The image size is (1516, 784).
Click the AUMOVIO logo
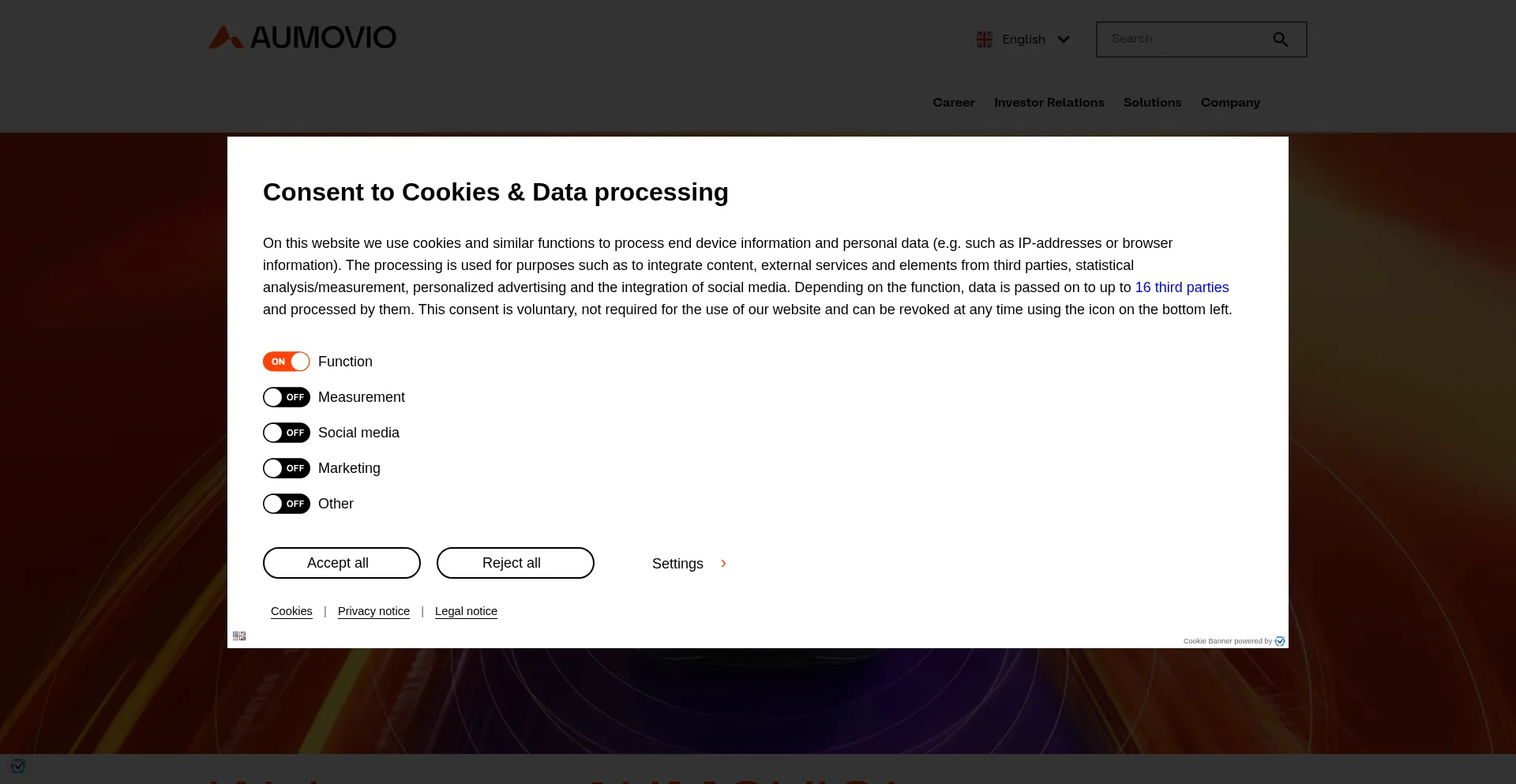(302, 37)
